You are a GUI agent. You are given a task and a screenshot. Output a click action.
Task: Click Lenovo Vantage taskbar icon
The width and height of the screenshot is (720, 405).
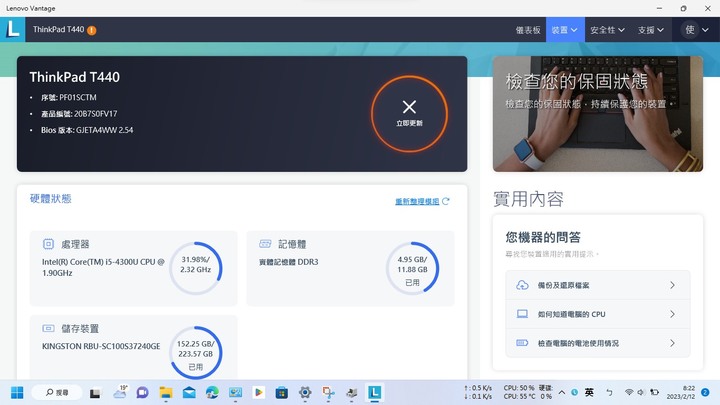coord(375,393)
